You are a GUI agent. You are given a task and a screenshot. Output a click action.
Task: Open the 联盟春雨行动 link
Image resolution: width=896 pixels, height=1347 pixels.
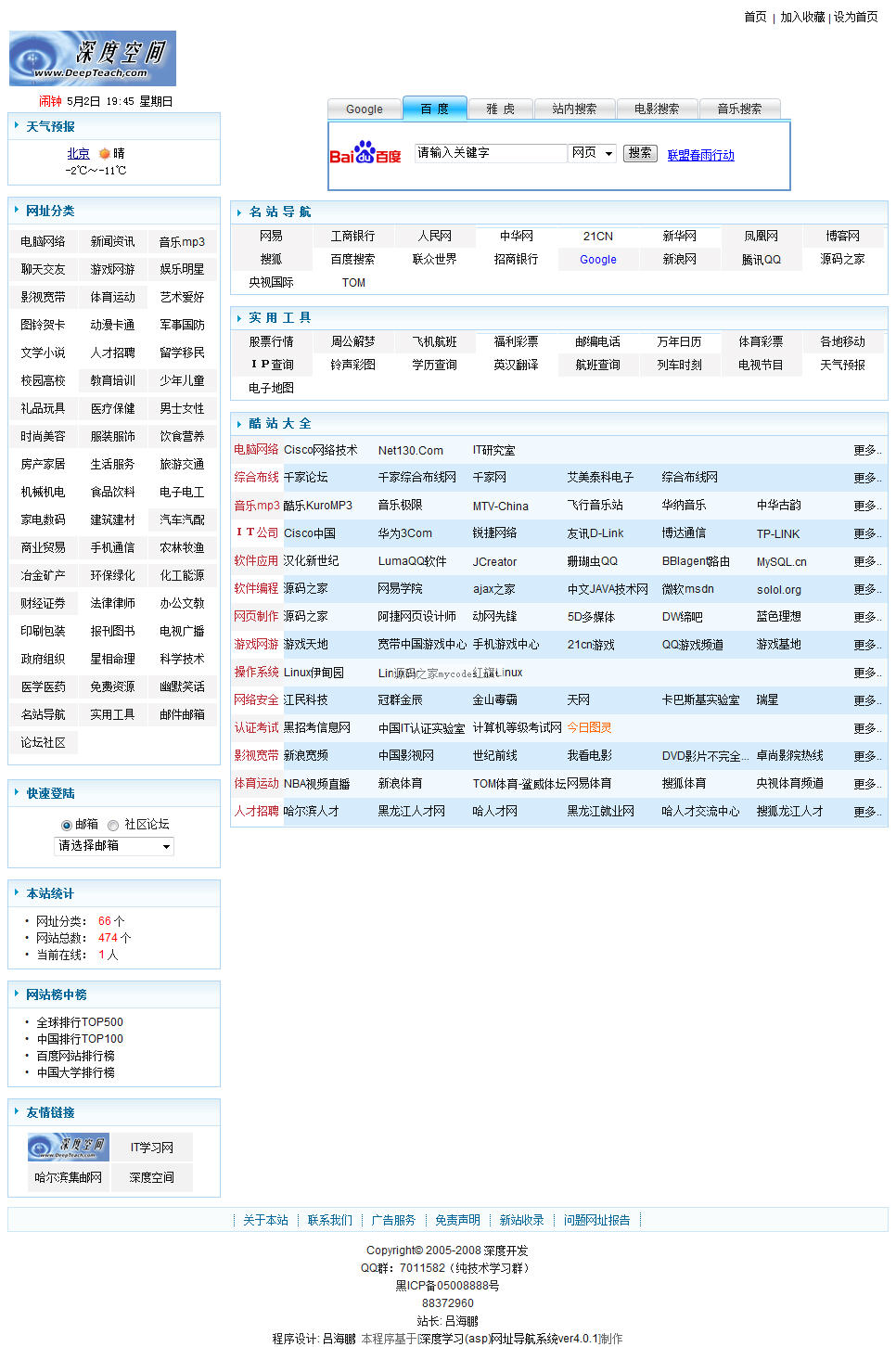pyautogui.click(x=699, y=154)
